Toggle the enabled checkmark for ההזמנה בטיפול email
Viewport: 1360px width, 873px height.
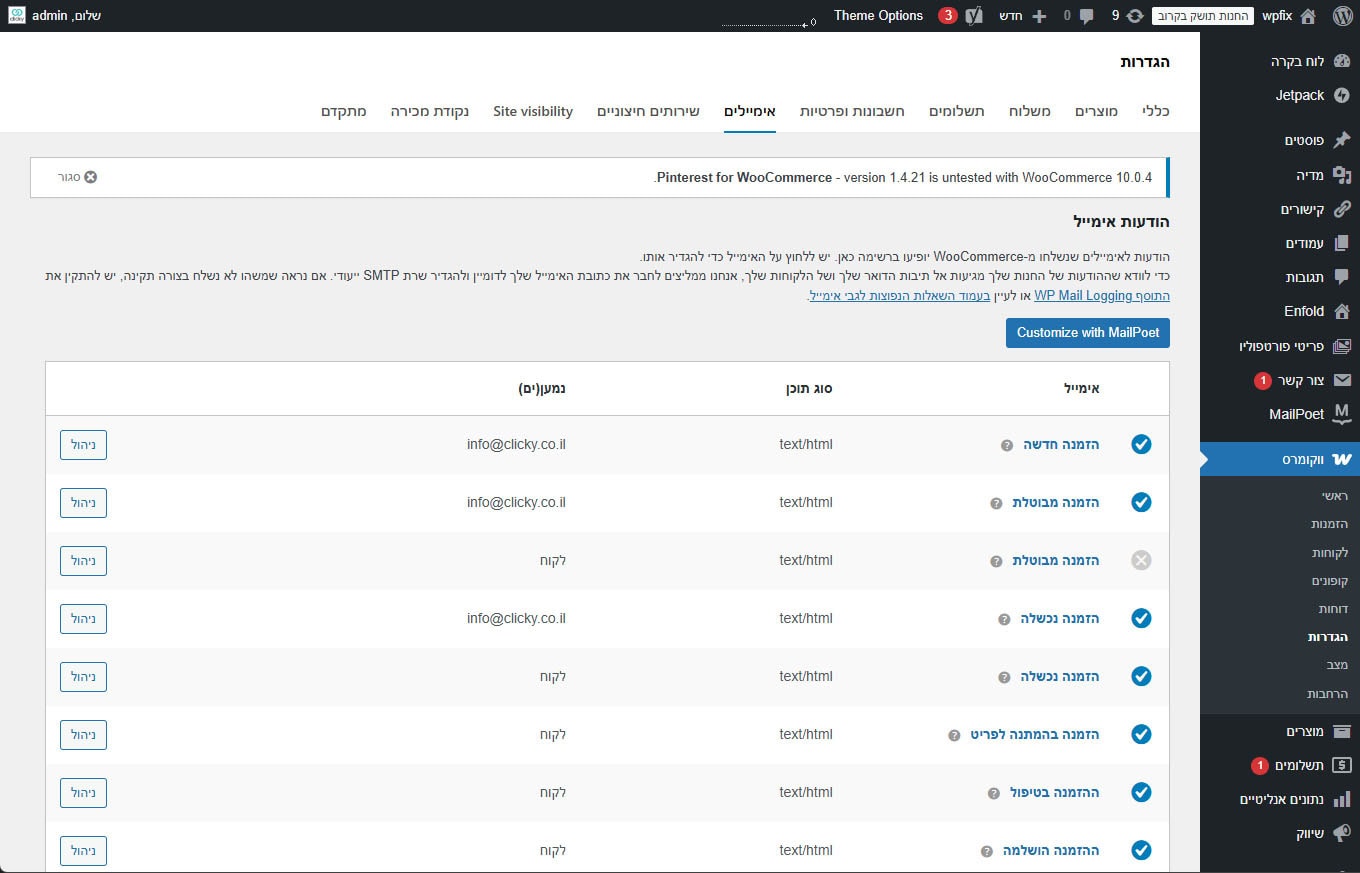[x=1141, y=793]
